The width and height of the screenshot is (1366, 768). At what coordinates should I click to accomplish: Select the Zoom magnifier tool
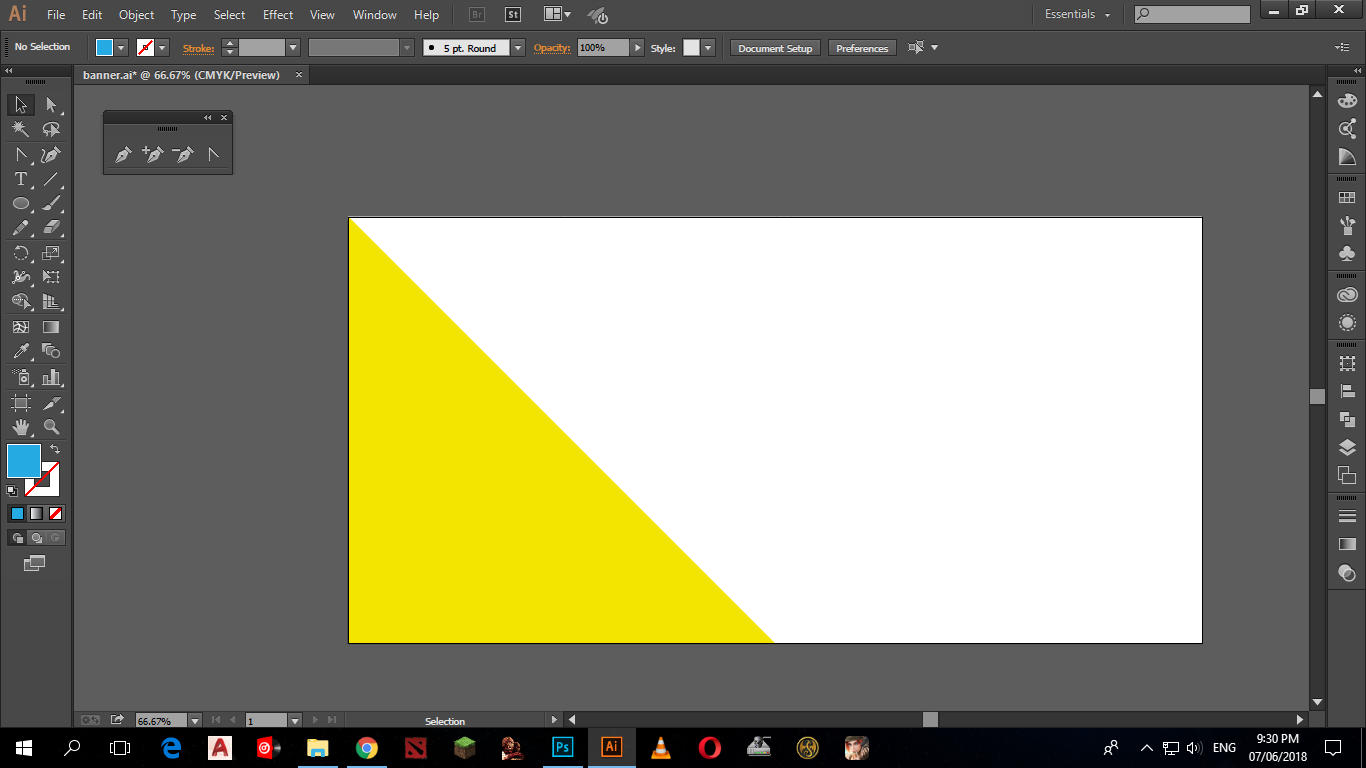coord(51,427)
